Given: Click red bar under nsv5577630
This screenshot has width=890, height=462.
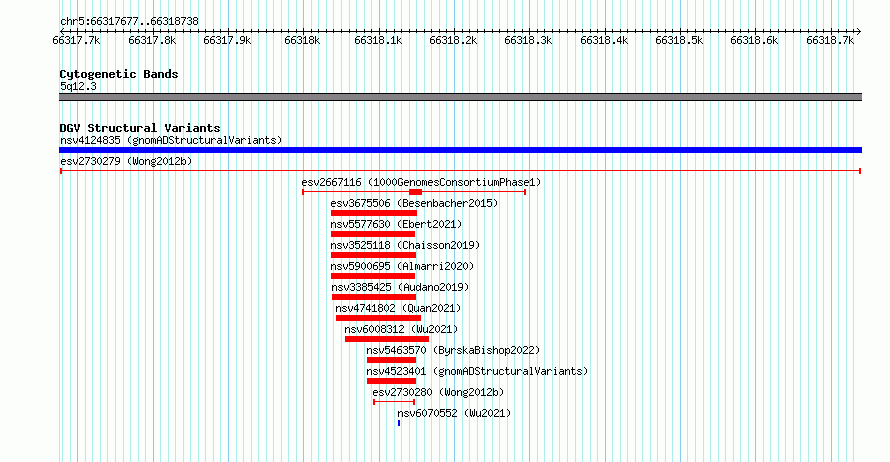Looking at the screenshot, I should (x=373, y=234).
